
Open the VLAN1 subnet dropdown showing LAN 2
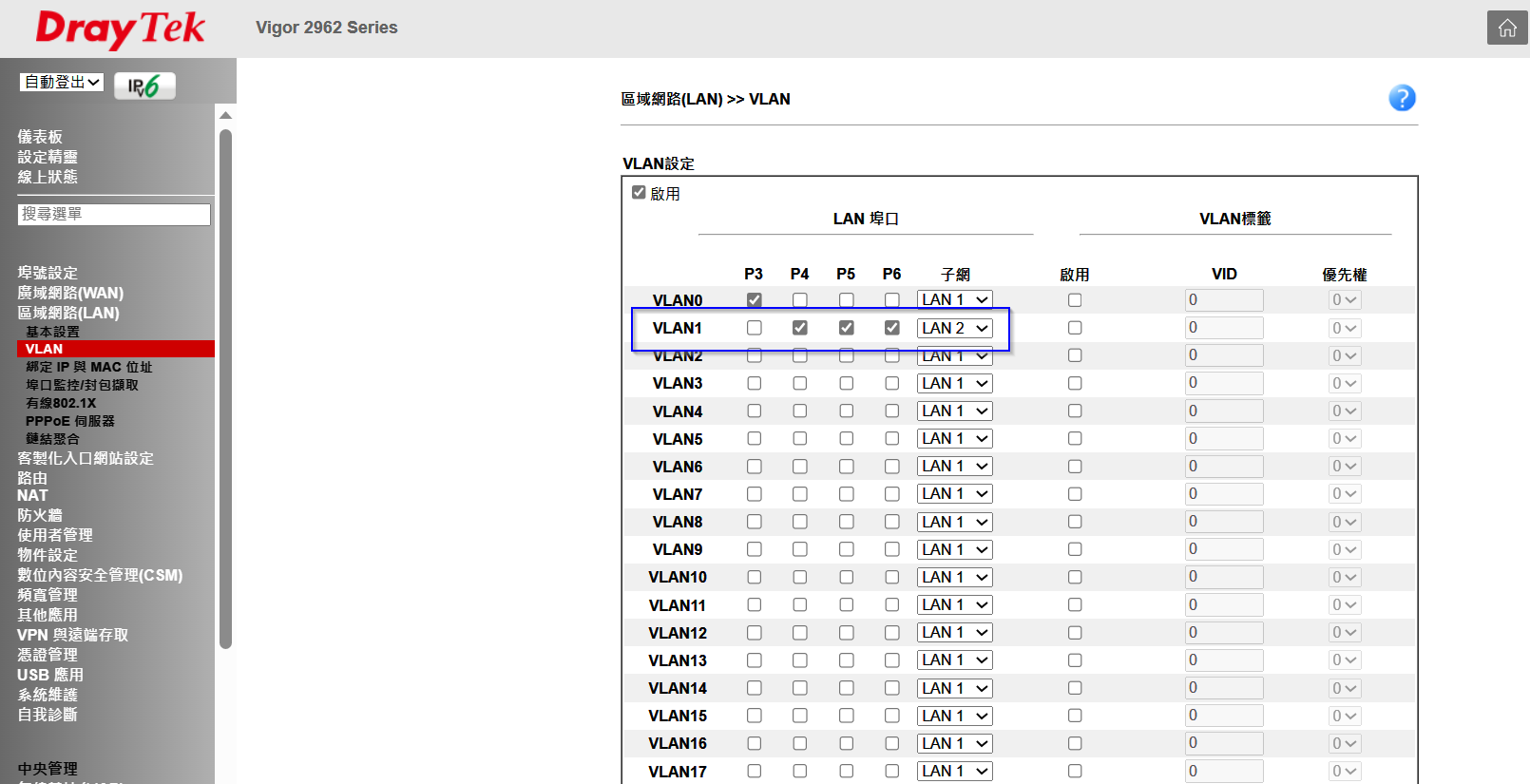pos(954,328)
